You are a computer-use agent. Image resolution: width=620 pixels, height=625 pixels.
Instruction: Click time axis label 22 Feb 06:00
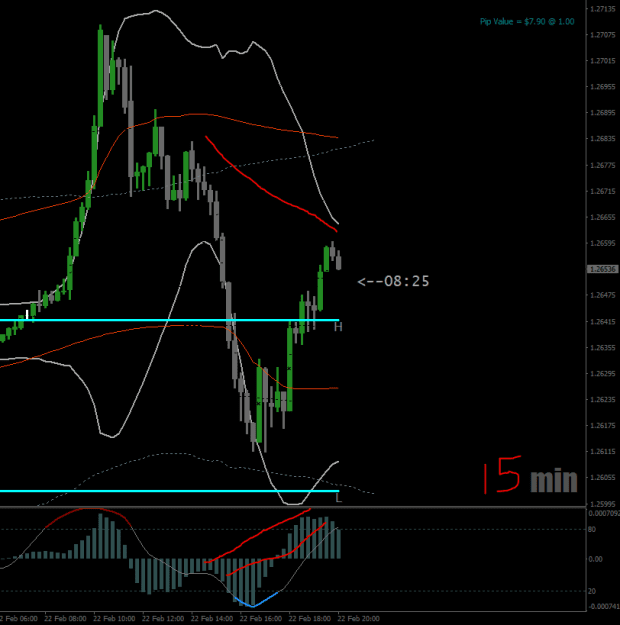click(19, 619)
